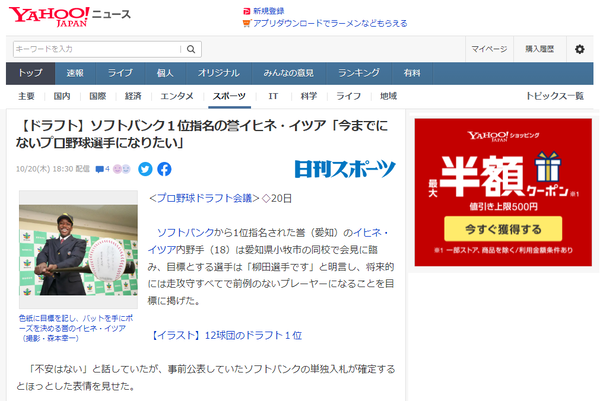
Task: Go to the エンタメ category
Action: (x=177, y=96)
